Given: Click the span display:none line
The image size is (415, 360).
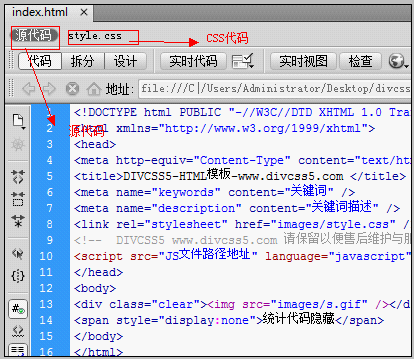Looking at the screenshot, I should coord(229,320).
